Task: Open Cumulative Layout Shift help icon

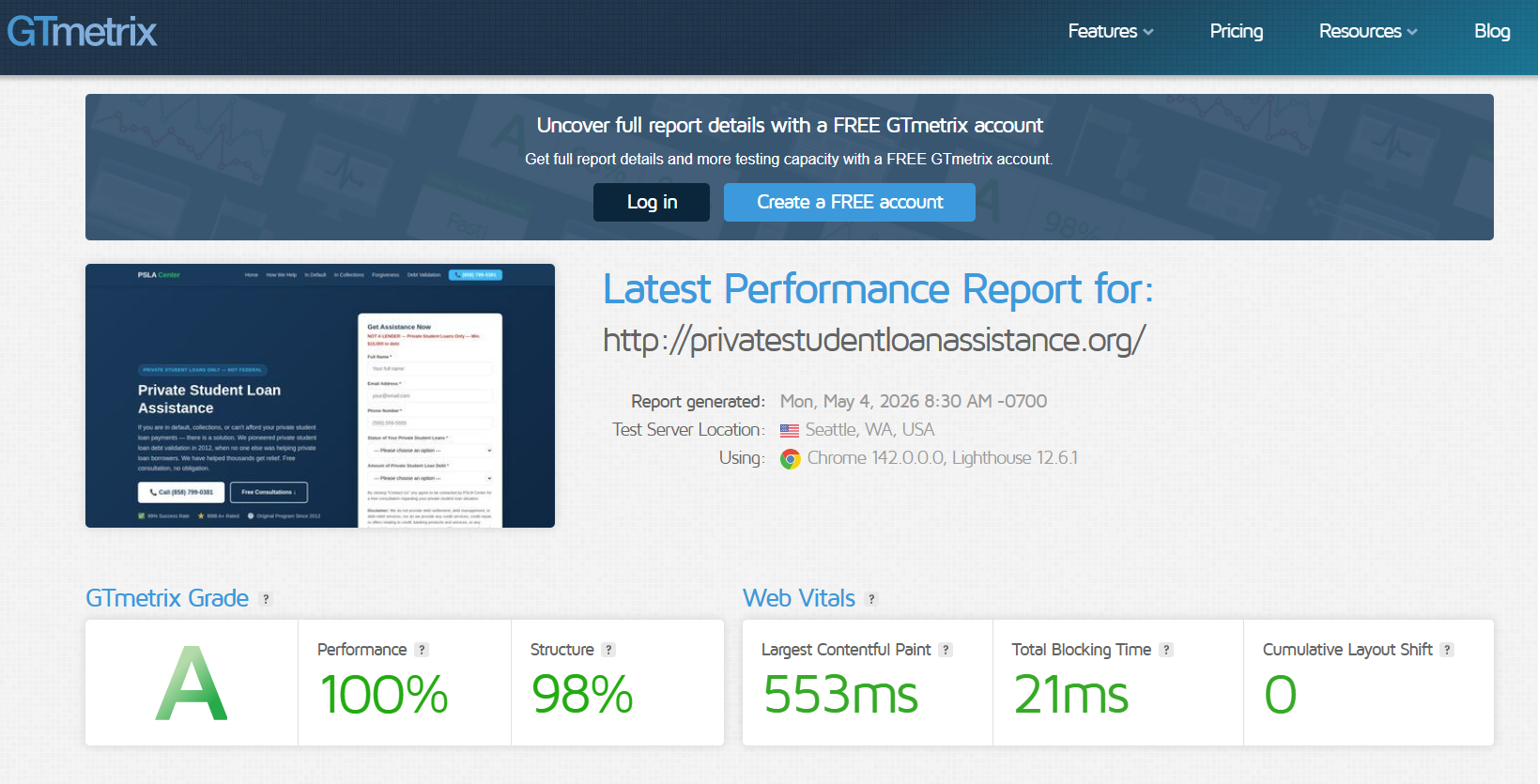Action: [x=1447, y=650]
